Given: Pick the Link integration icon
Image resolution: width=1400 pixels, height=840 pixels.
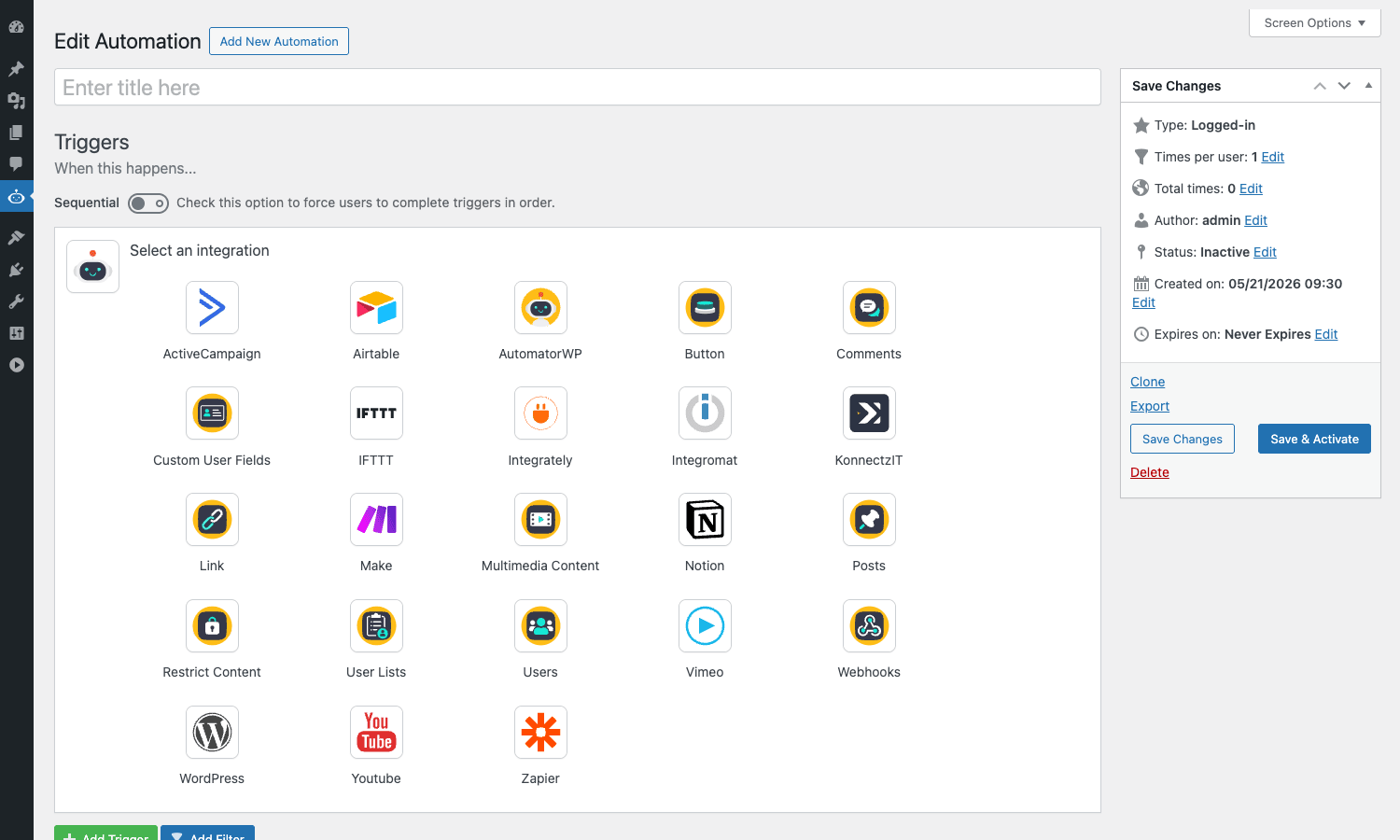Looking at the screenshot, I should click(212, 519).
